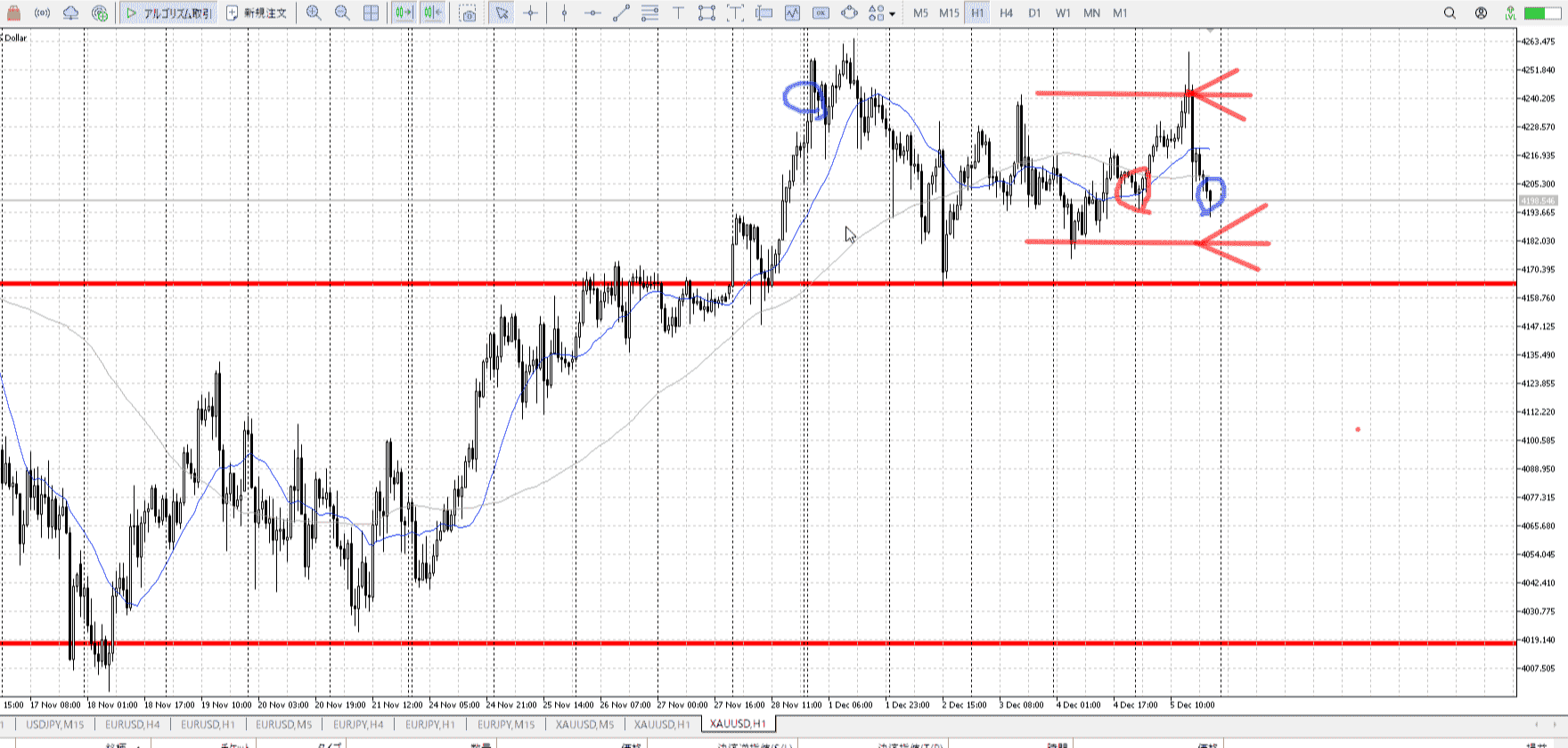Click the zoom out magnifier icon

pyautogui.click(x=342, y=13)
